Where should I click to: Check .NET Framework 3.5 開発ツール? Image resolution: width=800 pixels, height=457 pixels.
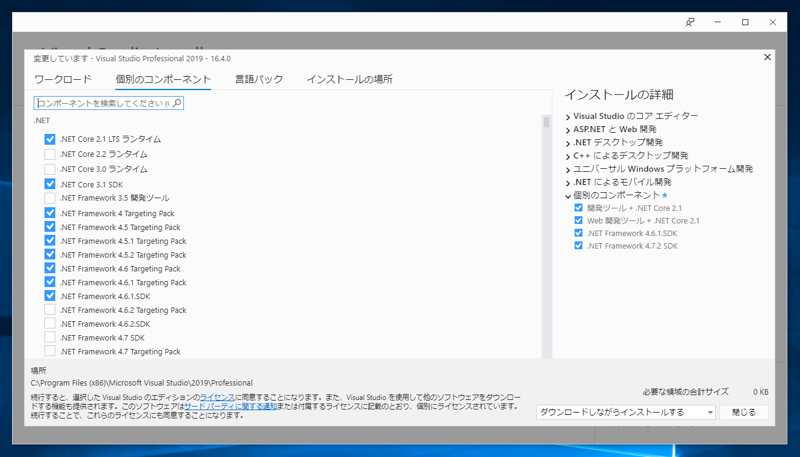tap(49, 197)
